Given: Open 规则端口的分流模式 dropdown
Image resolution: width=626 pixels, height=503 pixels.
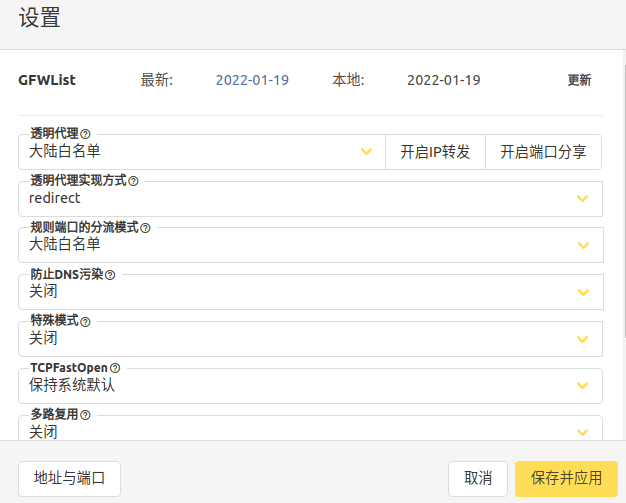Looking at the screenshot, I should (583, 245).
